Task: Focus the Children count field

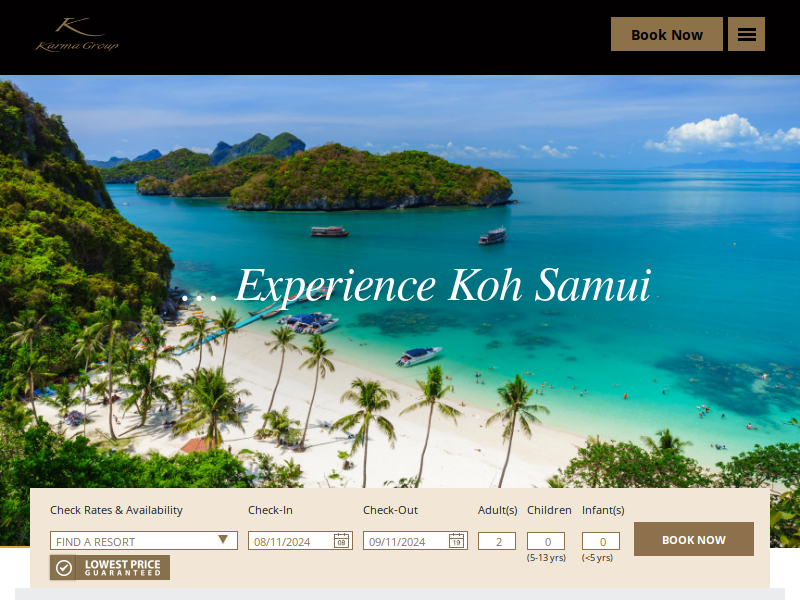Action: tap(546, 541)
